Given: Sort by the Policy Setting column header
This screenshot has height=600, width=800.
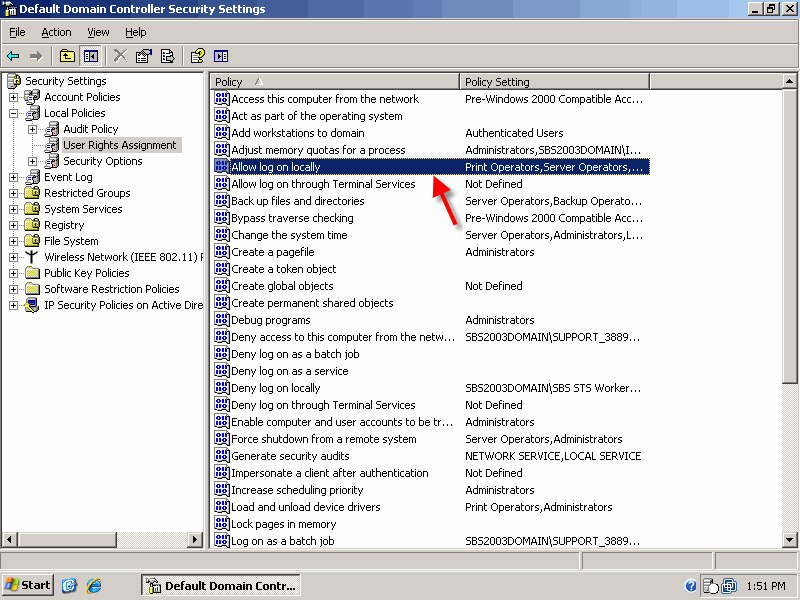Looking at the screenshot, I should click(554, 82).
